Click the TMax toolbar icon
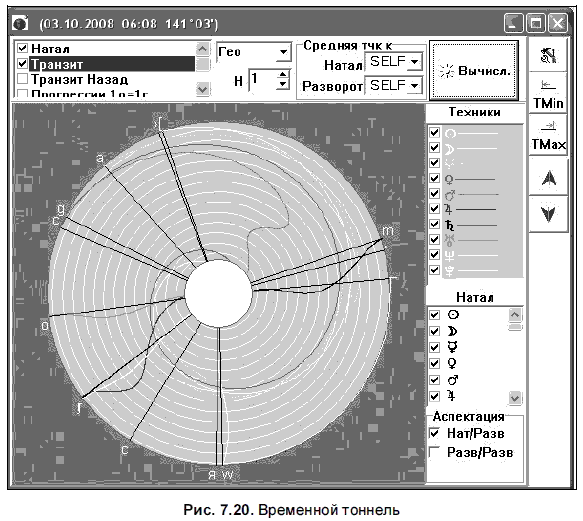 (548, 134)
